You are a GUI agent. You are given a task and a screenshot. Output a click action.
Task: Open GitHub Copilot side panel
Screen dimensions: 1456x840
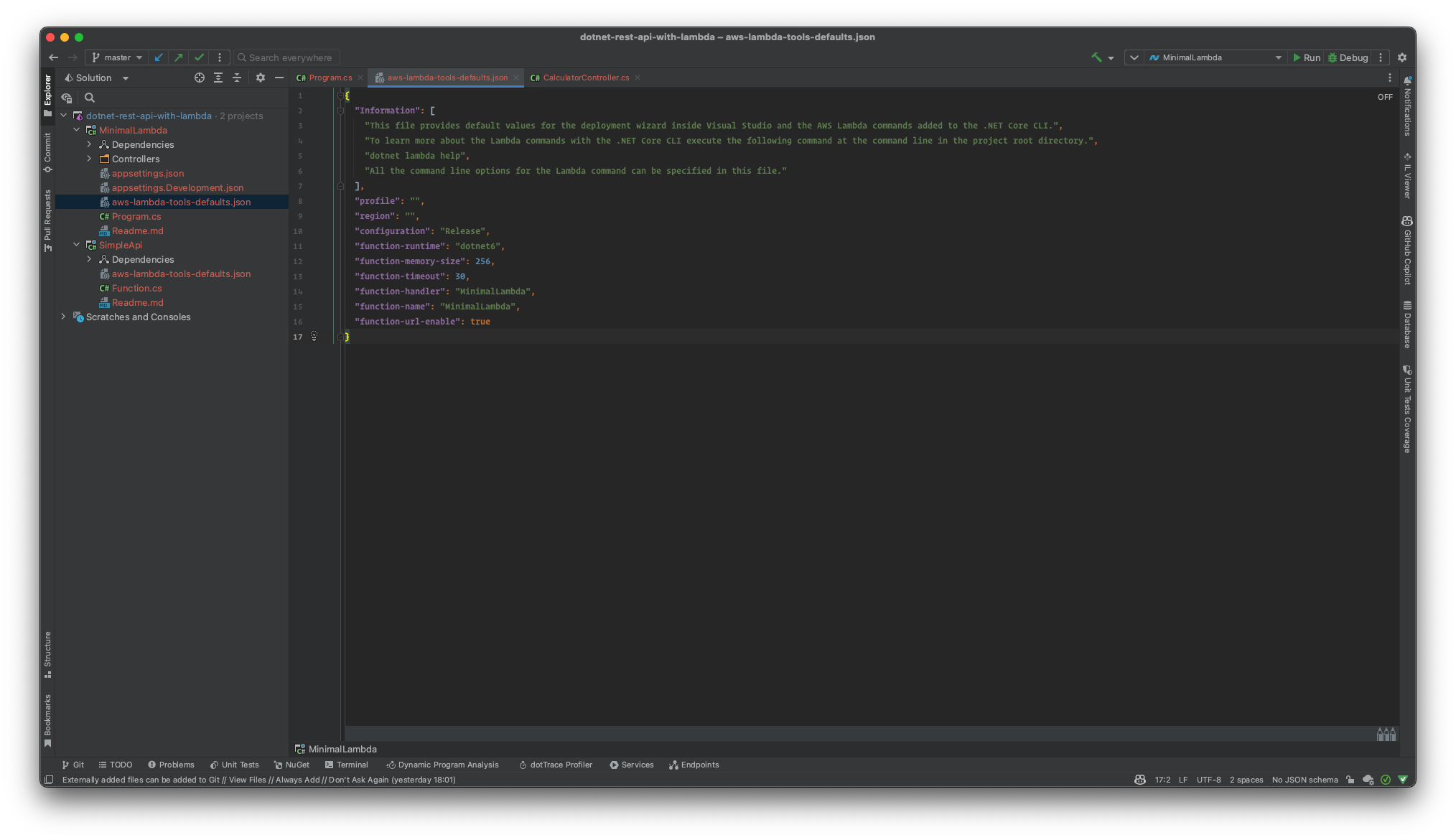pos(1407,251)
